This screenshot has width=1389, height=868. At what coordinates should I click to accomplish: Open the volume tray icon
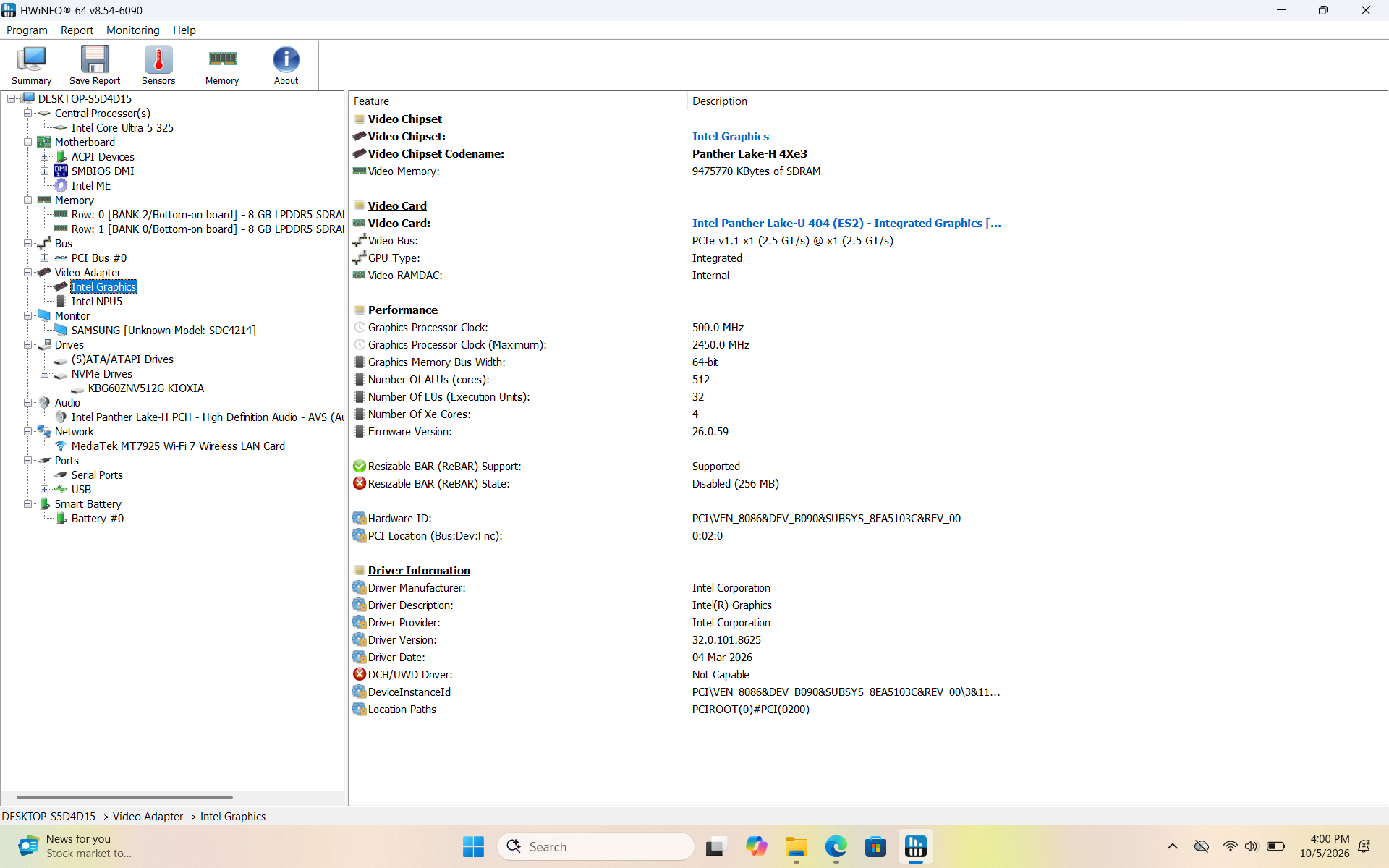1252,846
